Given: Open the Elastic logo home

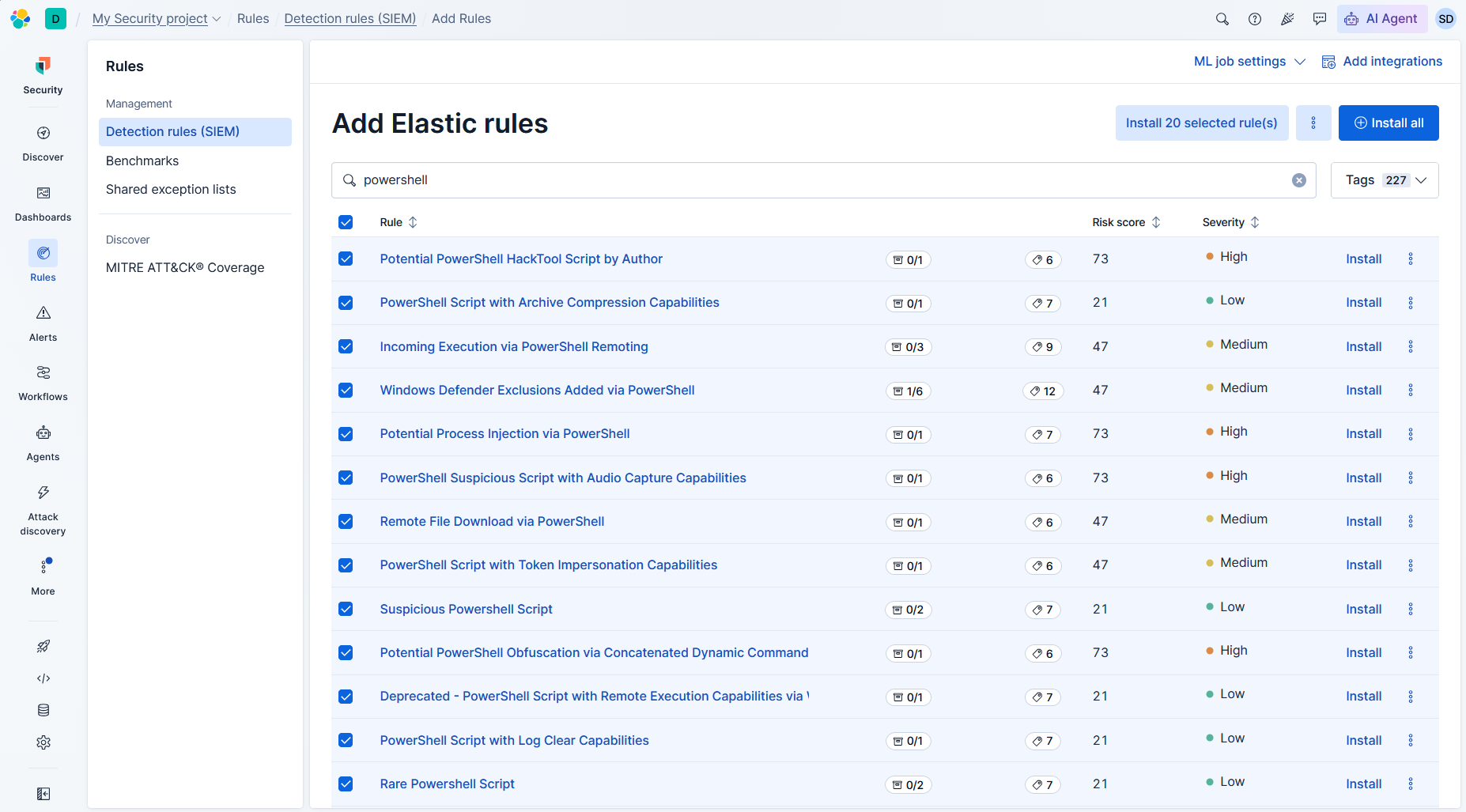Looking at the screenshot, I should coord(20,18).
